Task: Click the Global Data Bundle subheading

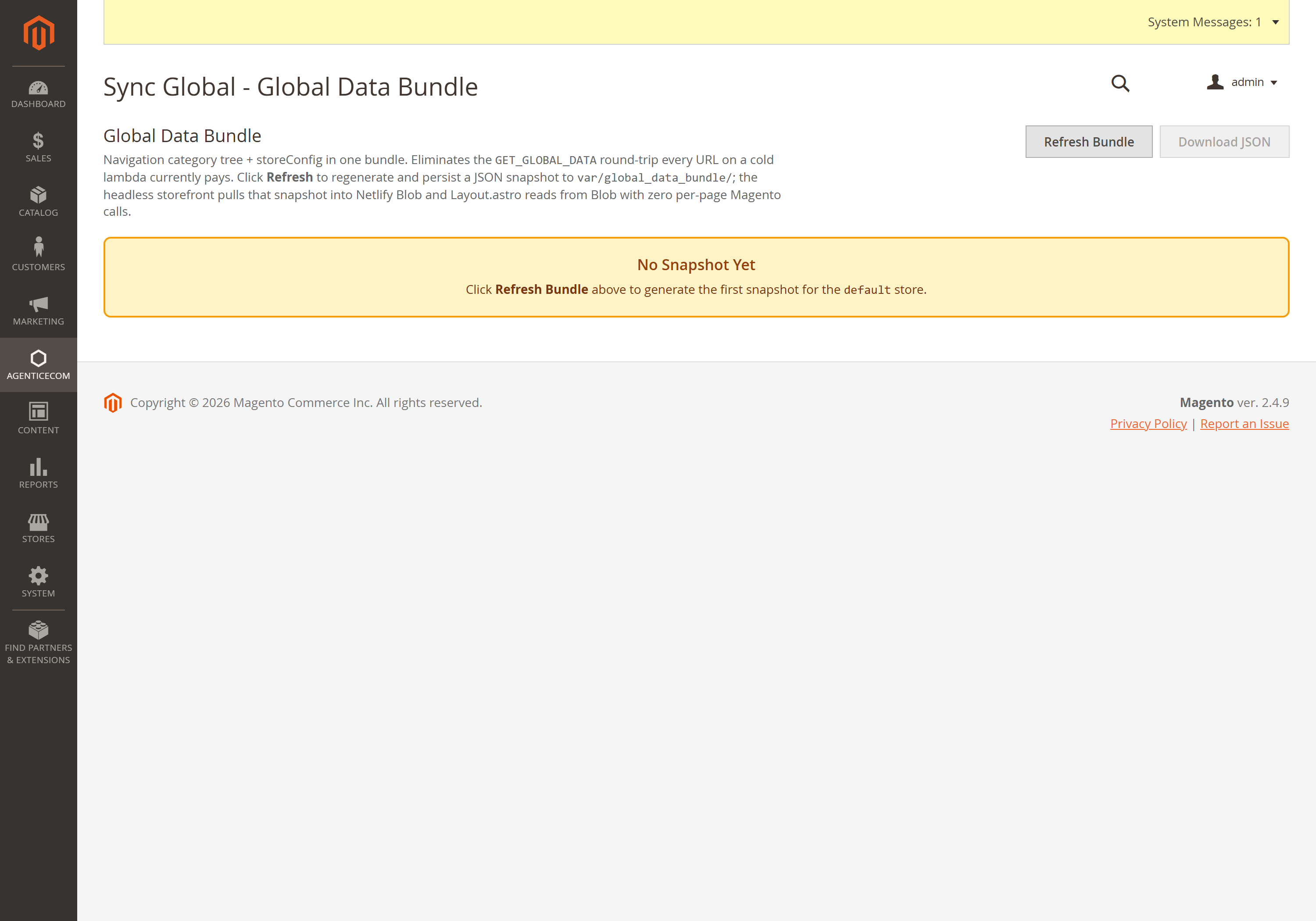Action: click(182, 136)
